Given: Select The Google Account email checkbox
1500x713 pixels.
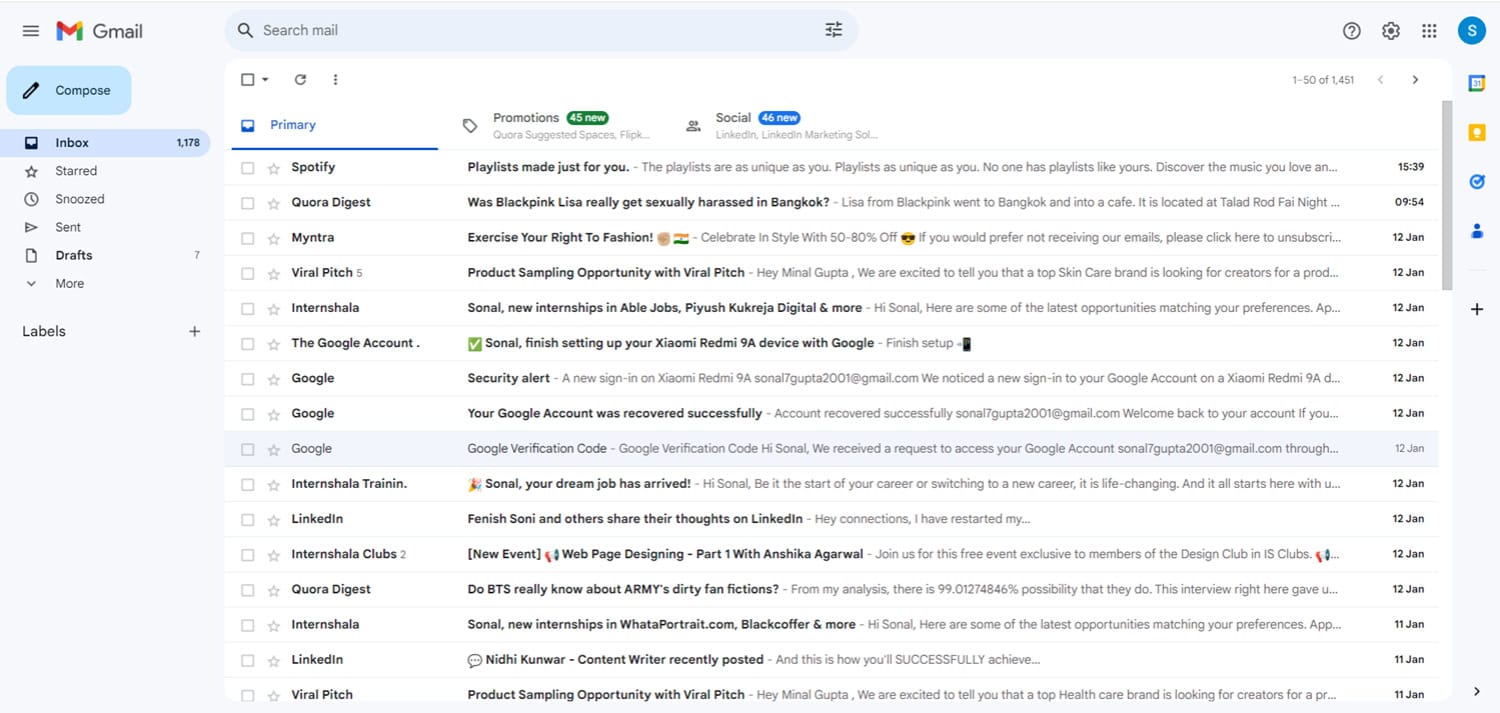Looking at the screenshot, I should tap(248, 344).
